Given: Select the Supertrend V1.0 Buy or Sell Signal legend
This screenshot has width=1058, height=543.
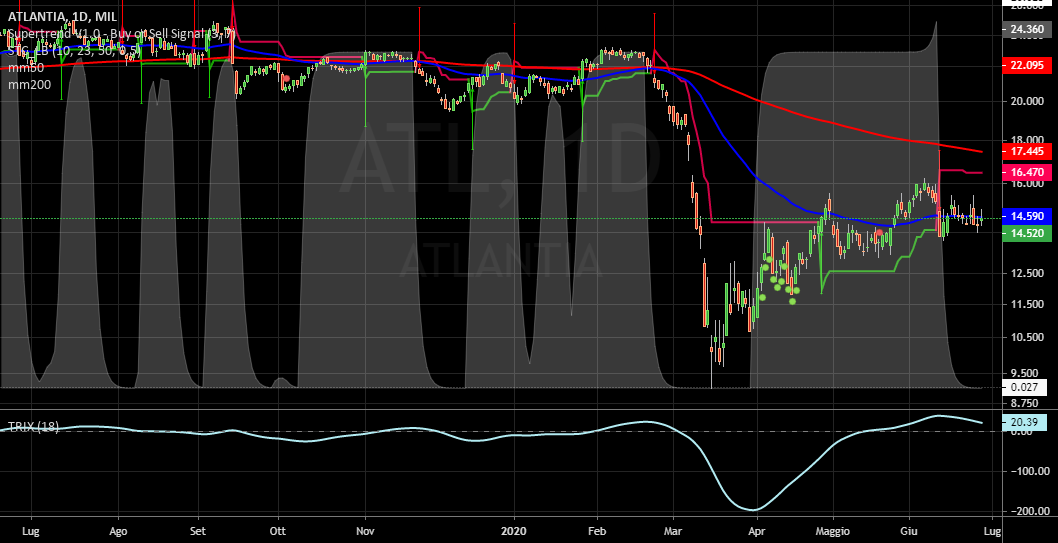Looking at the screenshot, I should [121, 33].
